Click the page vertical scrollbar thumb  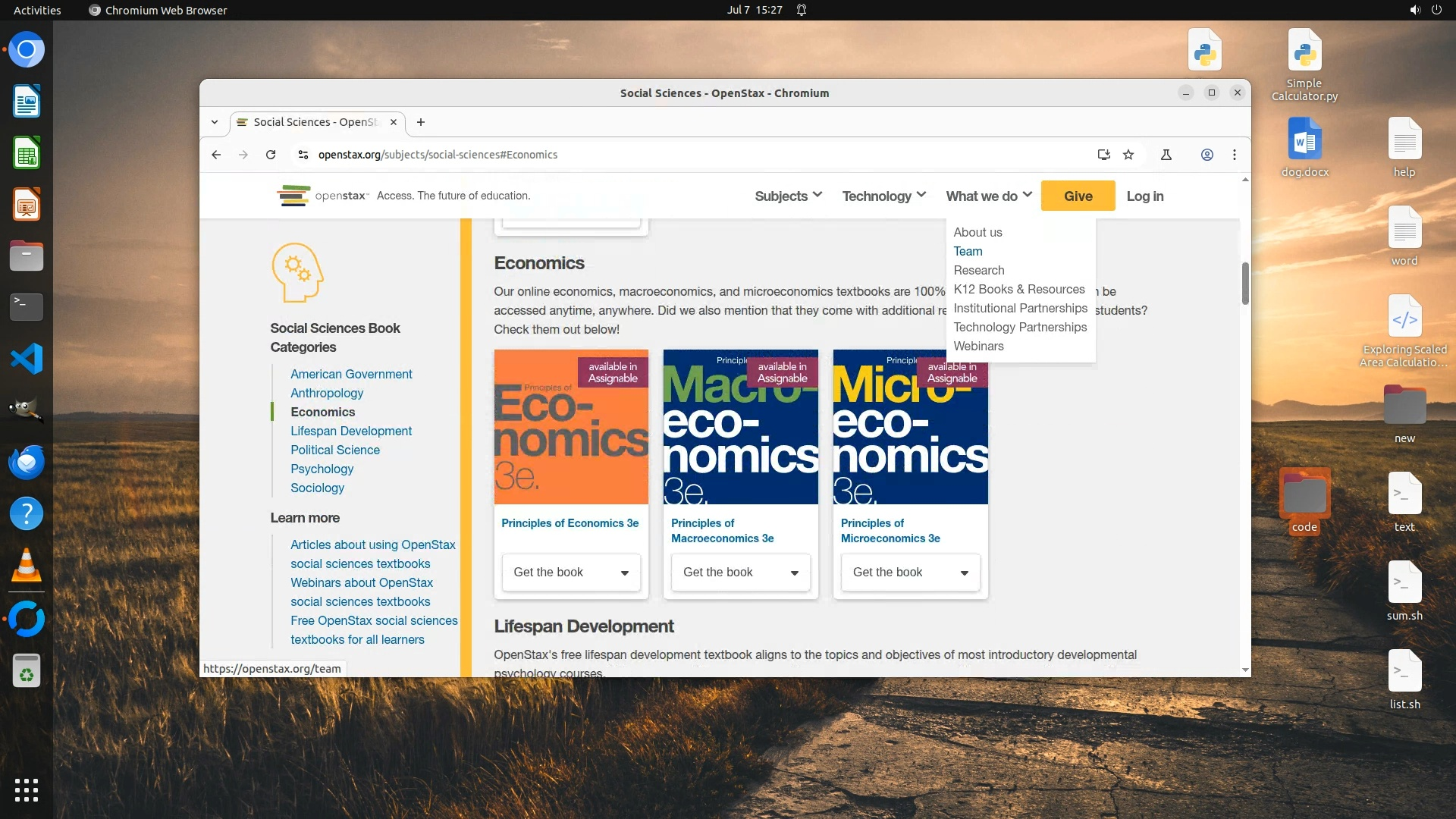click(x=1244, y=284)
